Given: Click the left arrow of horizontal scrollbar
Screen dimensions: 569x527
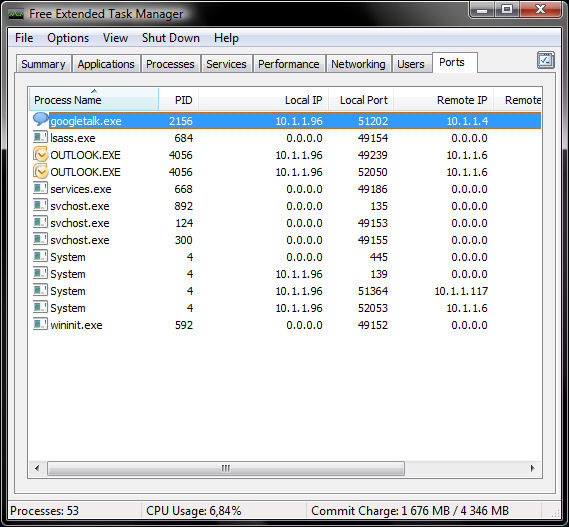Looking at the screenshot, I should (37, 468).
